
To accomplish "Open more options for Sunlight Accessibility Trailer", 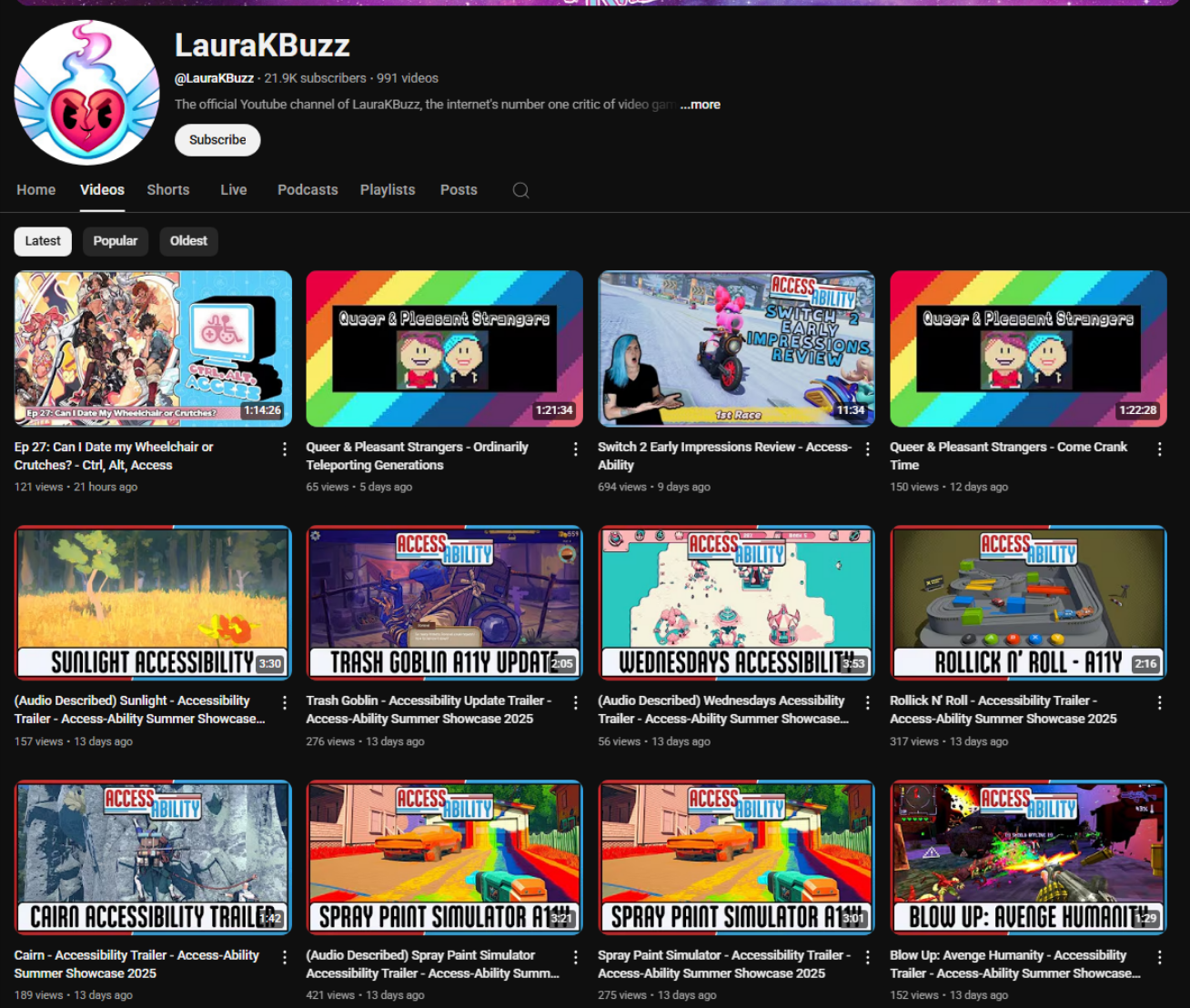I will [285, 703].
